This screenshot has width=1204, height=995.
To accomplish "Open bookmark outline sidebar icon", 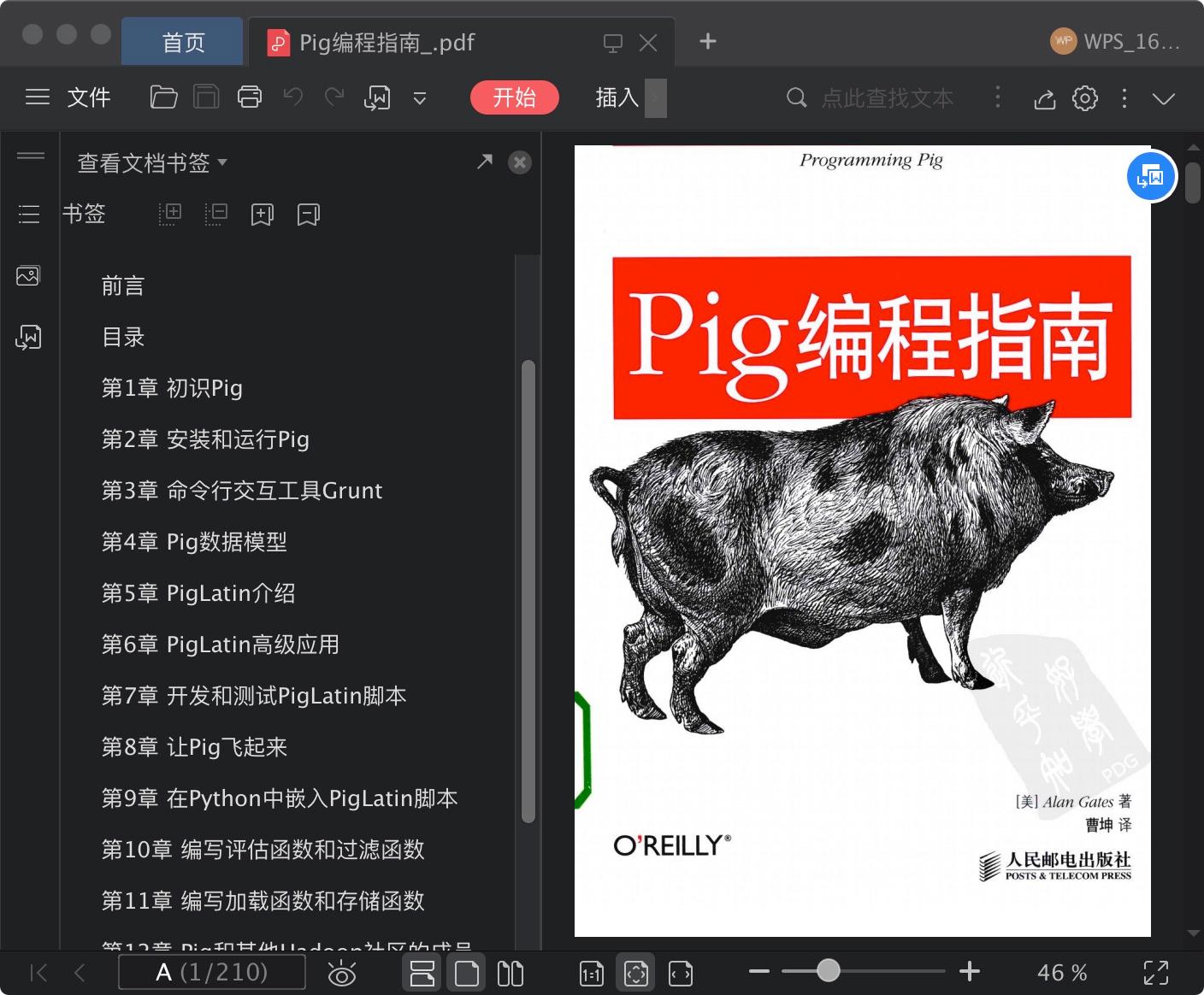I will click(29, 214).
